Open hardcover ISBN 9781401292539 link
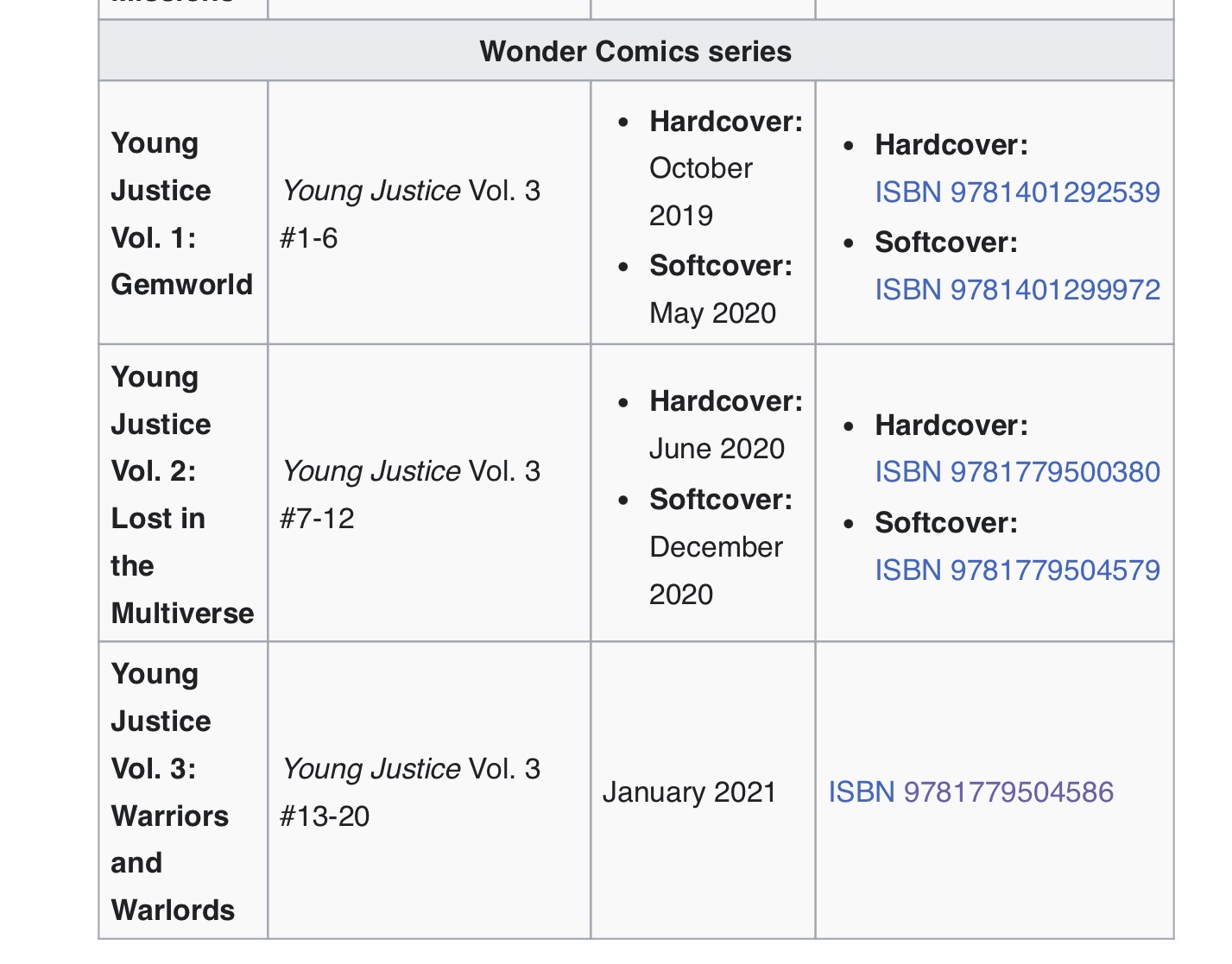This screenshot has height=964, width=1232. point(1017,192)
